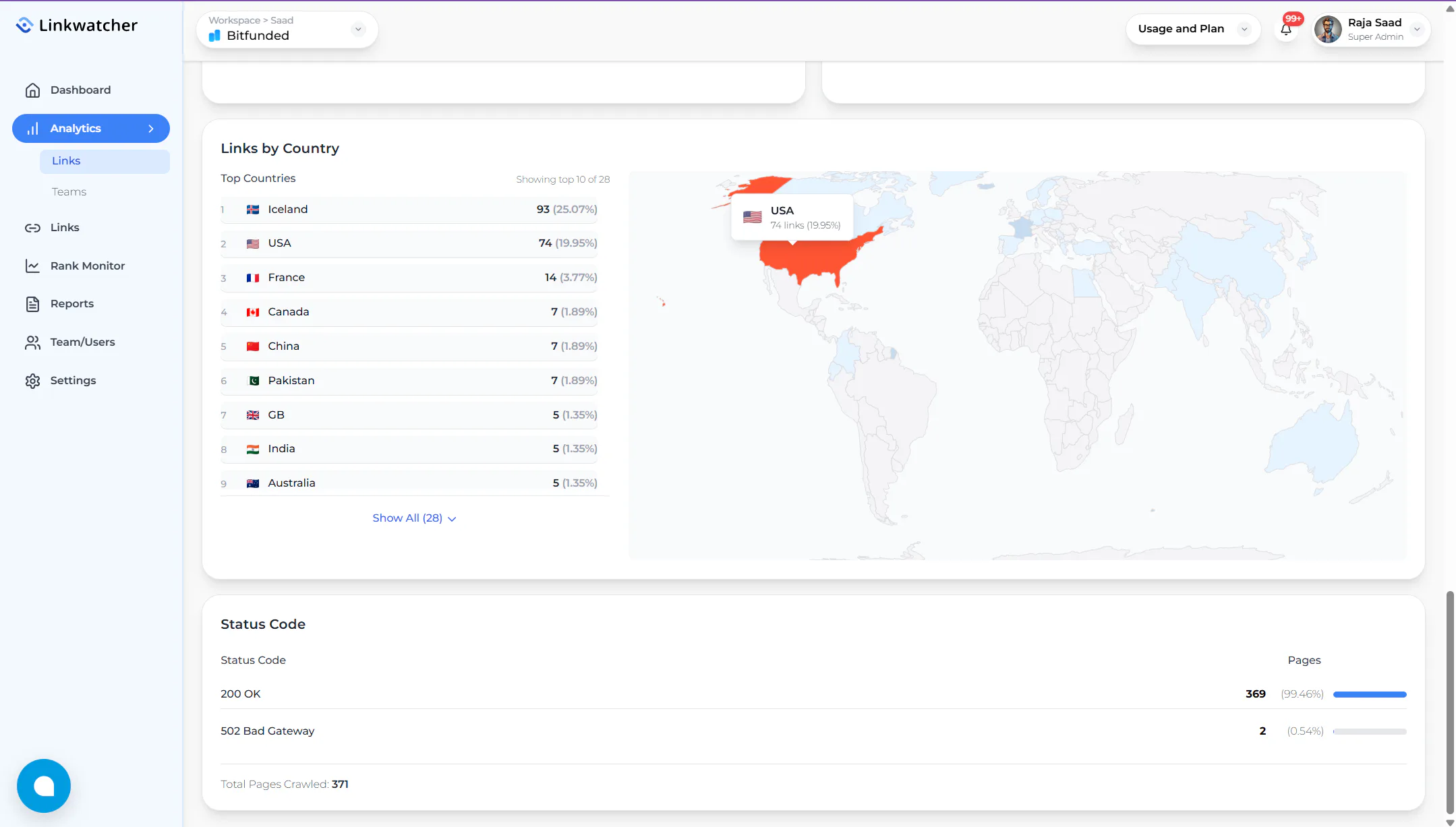Open the Dashboard home icon
1456x827 pixels.
(32, 90)
